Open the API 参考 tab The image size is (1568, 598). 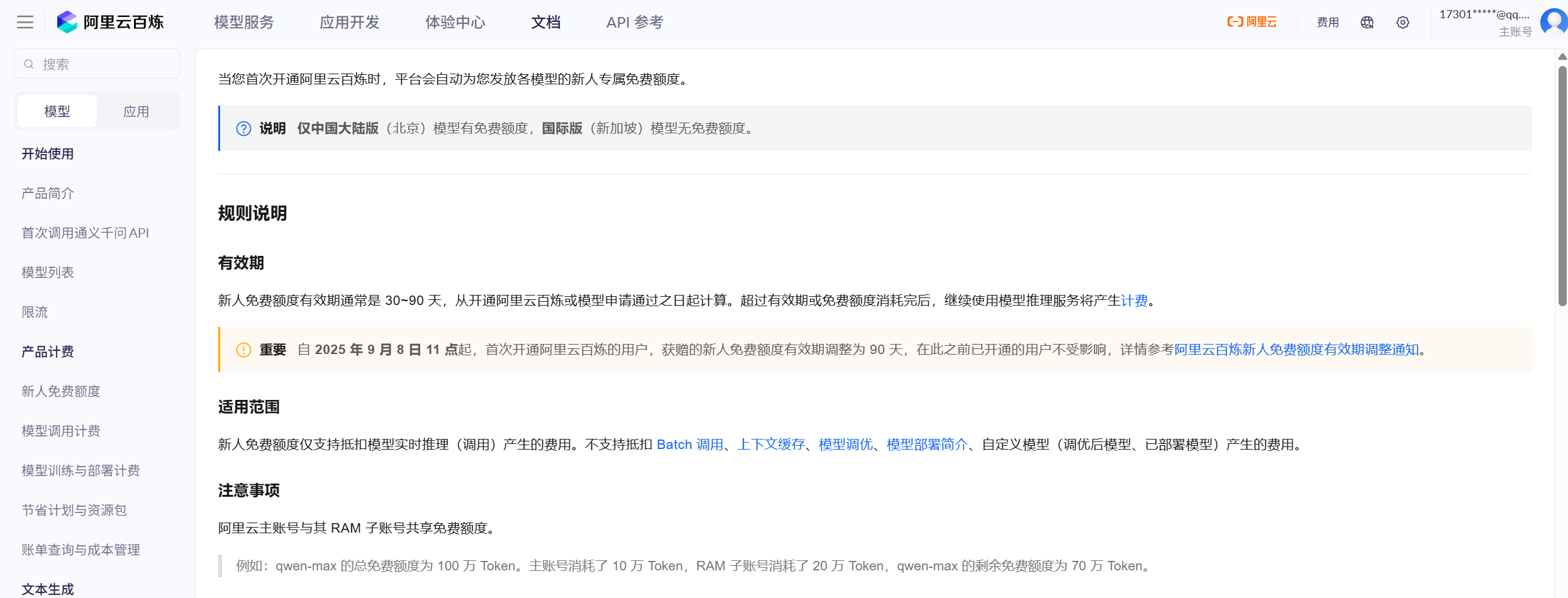(634, 23)
